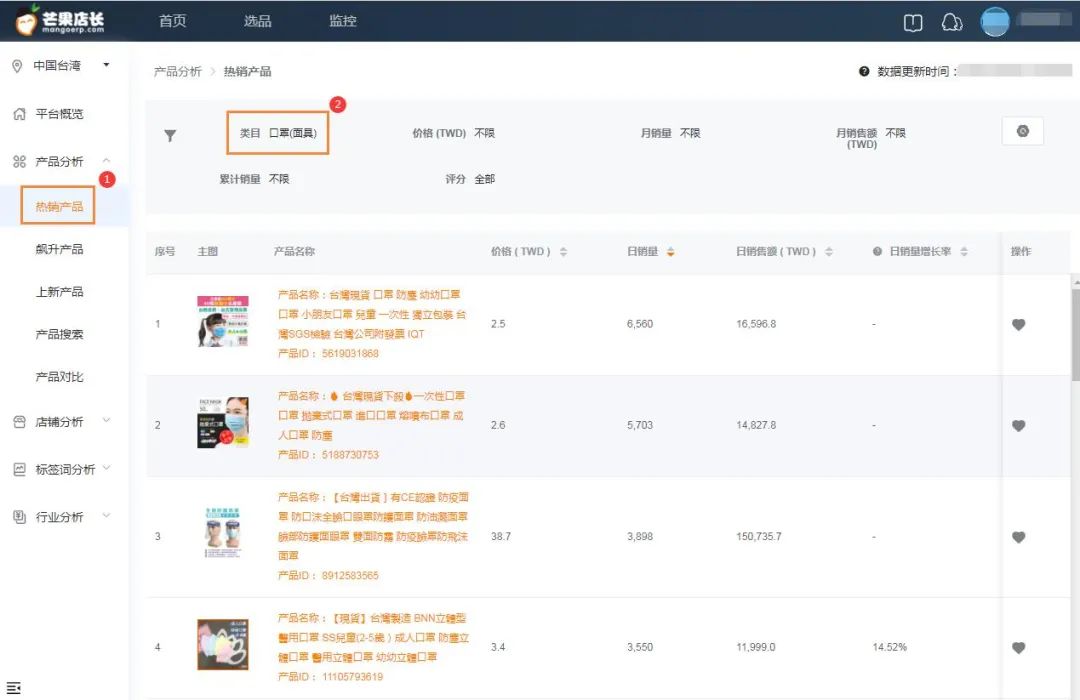Click daily sales value 6,560
The height and width of the screenshot is (700, 1080).
(639, 324)
